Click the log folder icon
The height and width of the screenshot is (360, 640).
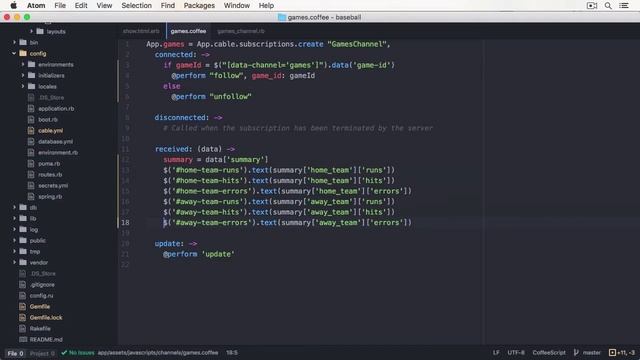23,229
